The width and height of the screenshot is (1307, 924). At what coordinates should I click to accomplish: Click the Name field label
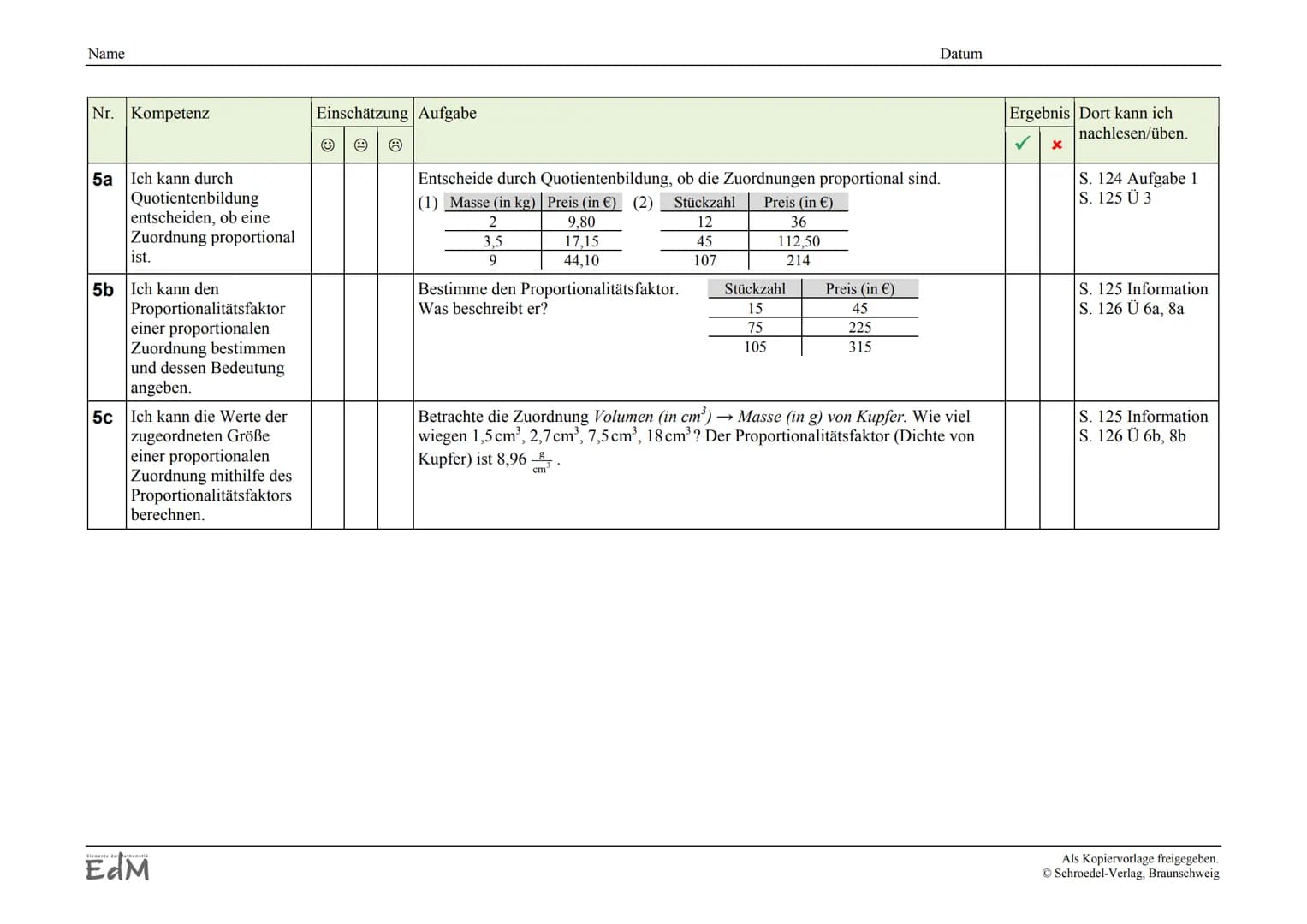[x=106, y=54]
